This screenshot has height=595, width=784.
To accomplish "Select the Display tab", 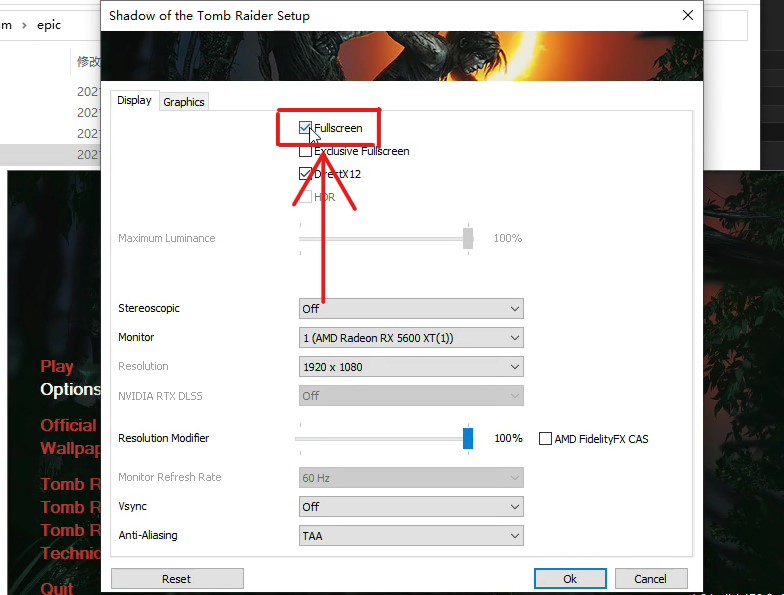I will click(x=134, y=100).
